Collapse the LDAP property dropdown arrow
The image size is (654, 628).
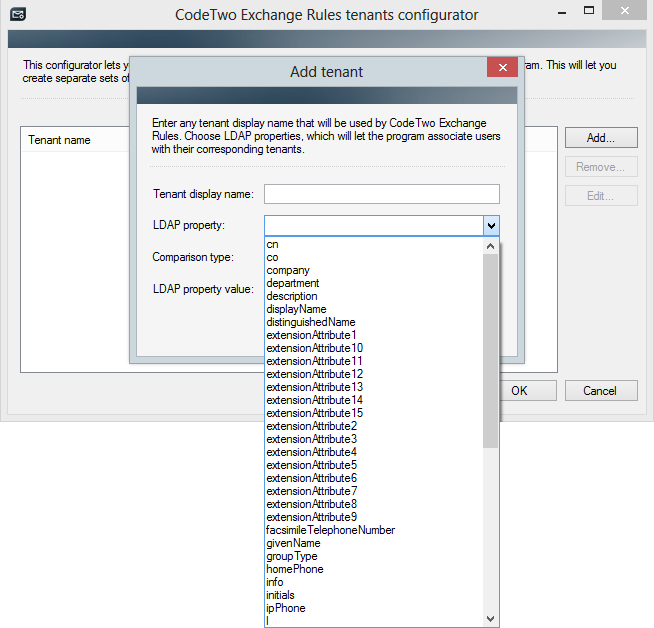click(x=491, y=226)
